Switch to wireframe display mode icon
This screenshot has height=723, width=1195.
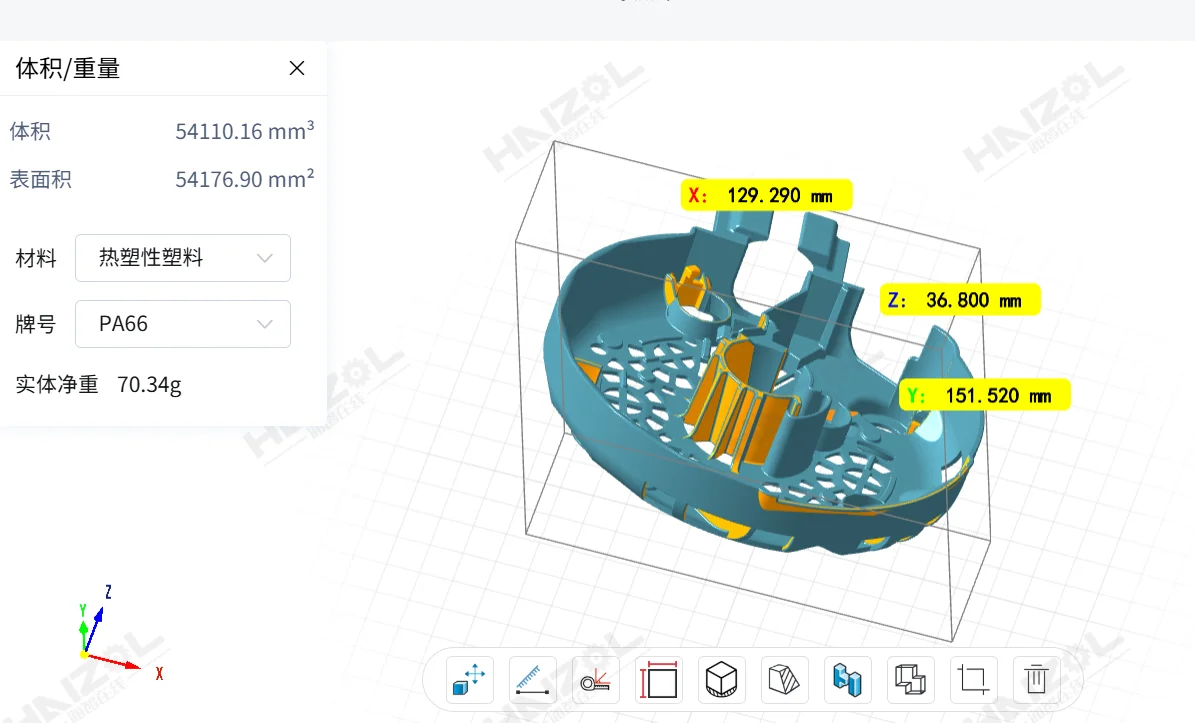pos(910,679)
